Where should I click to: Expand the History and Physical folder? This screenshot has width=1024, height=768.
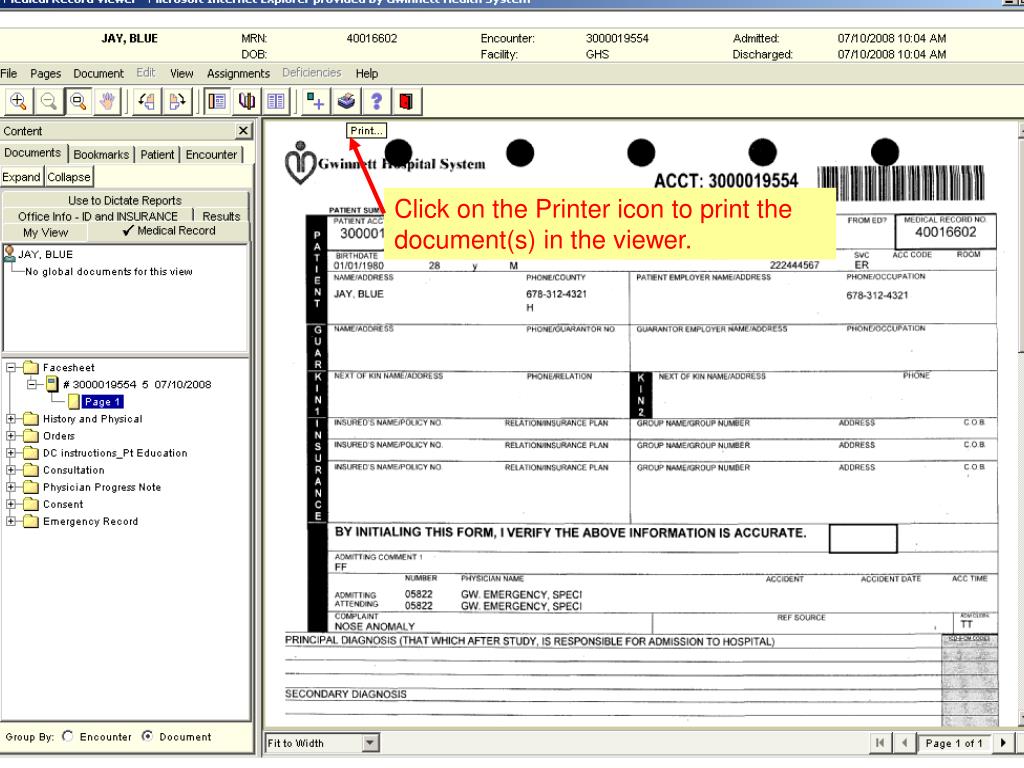pos(11,419)
